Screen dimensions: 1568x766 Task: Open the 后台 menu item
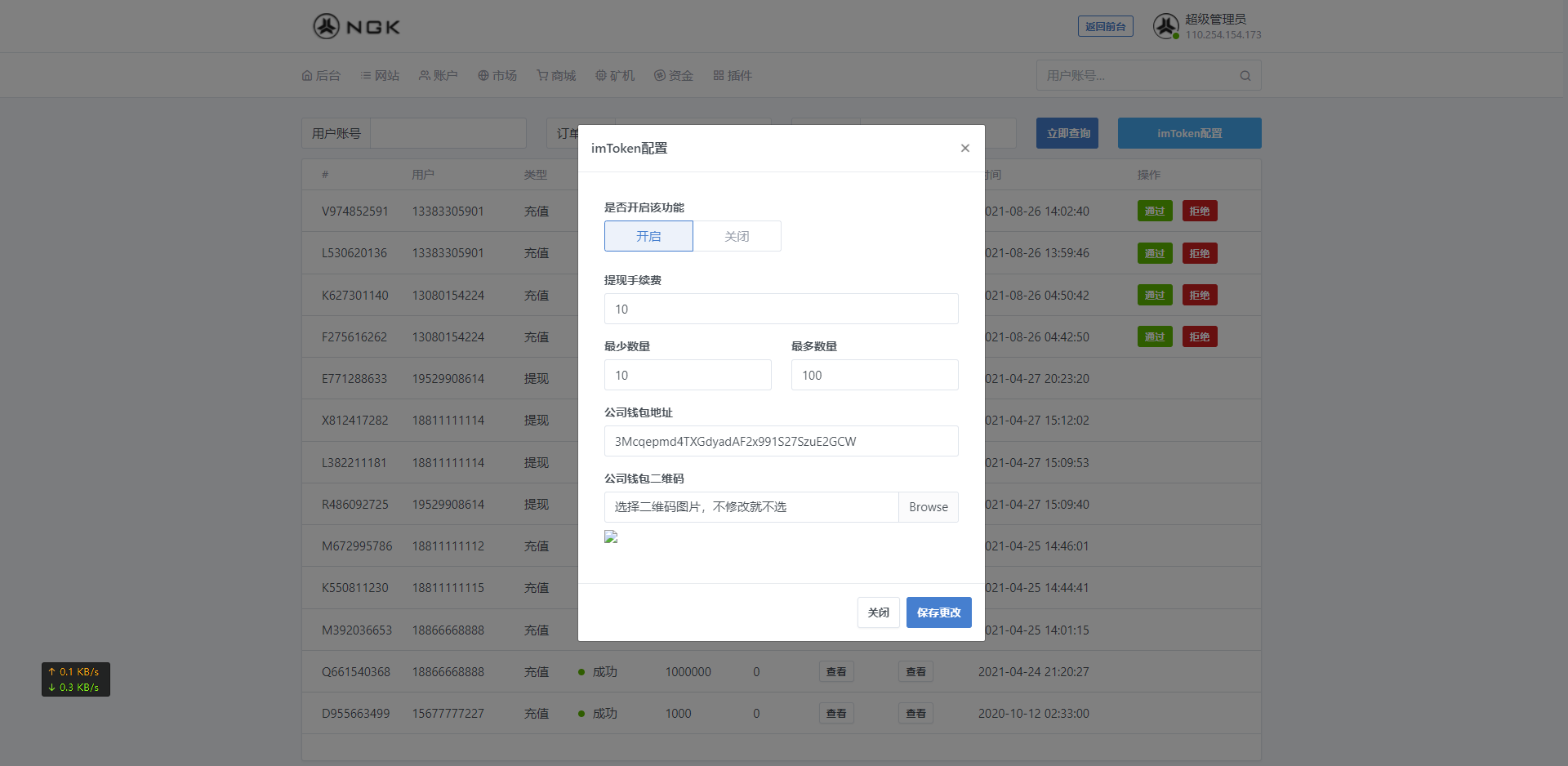(x=321, y=75)
